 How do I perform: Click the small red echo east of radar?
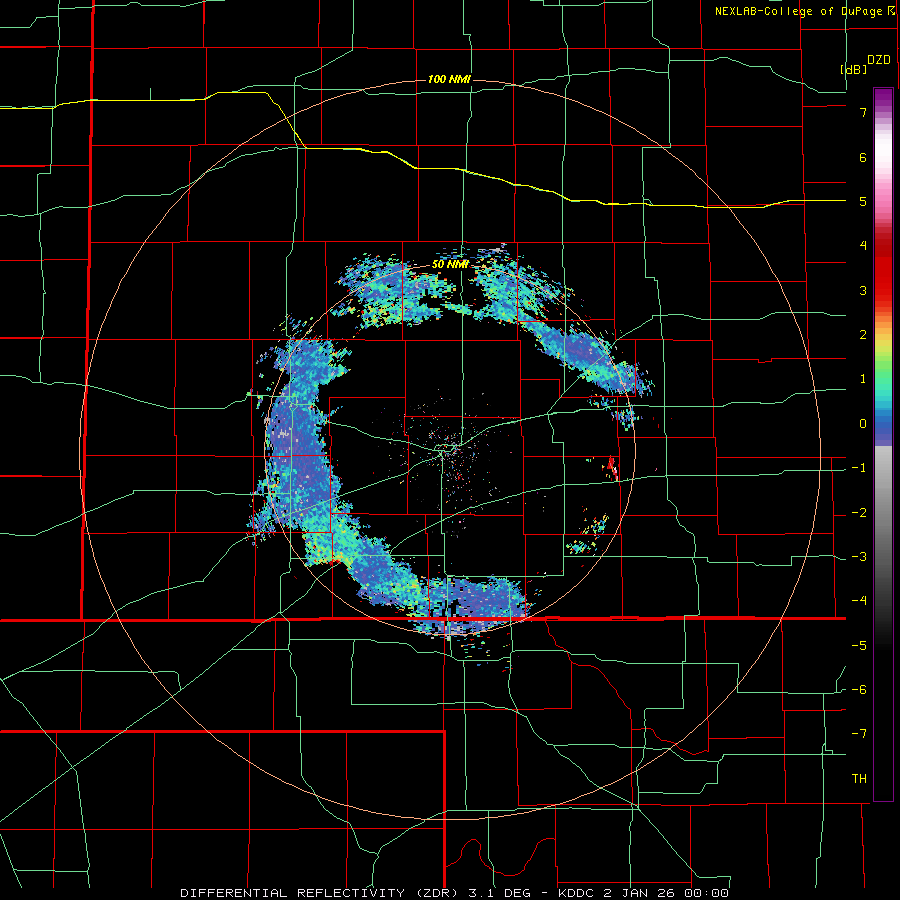coord(611,467)
